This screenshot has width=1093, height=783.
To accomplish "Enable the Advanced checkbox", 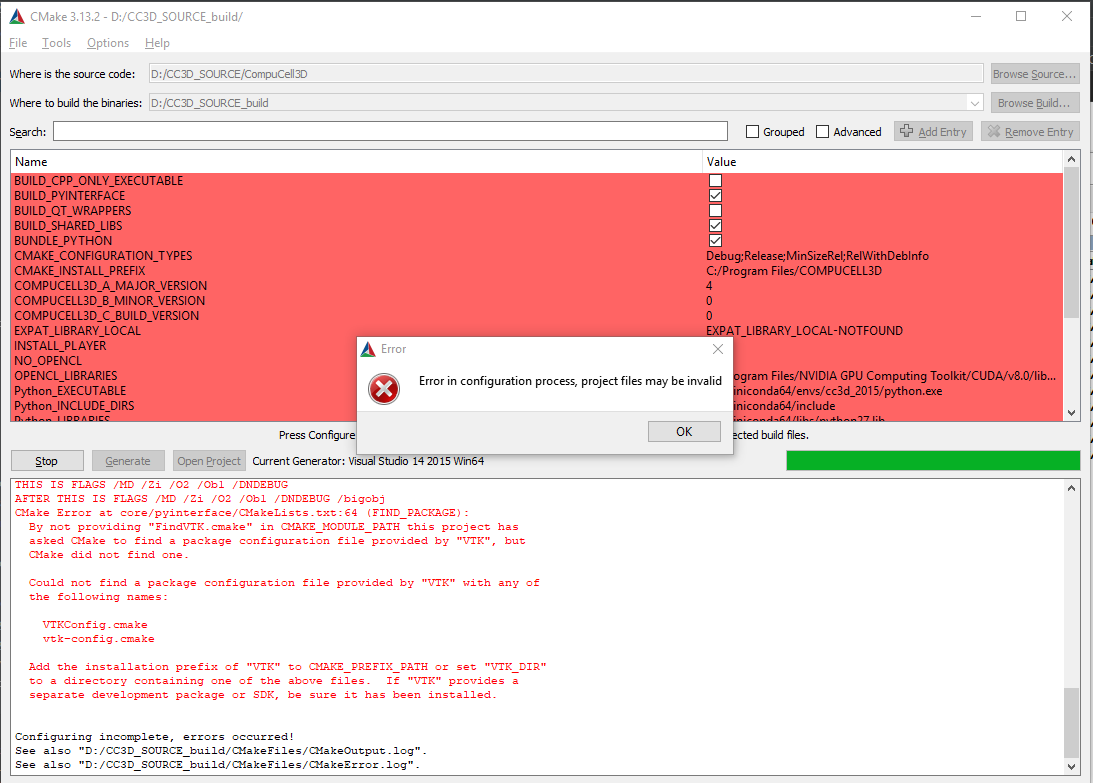I will tap(823, 132).
